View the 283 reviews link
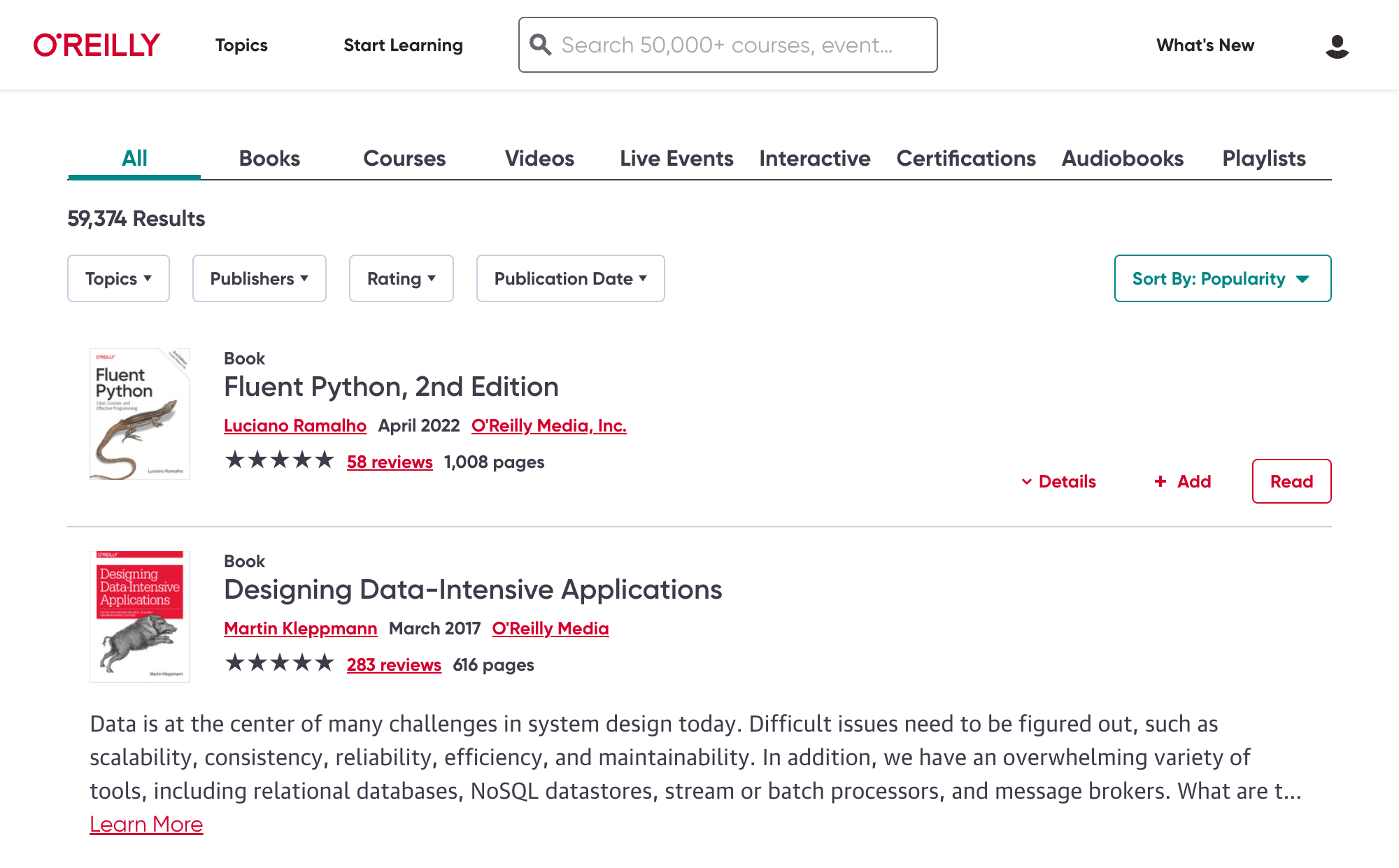The width and height of the screenshot is (1399, 868). point(394,664)
